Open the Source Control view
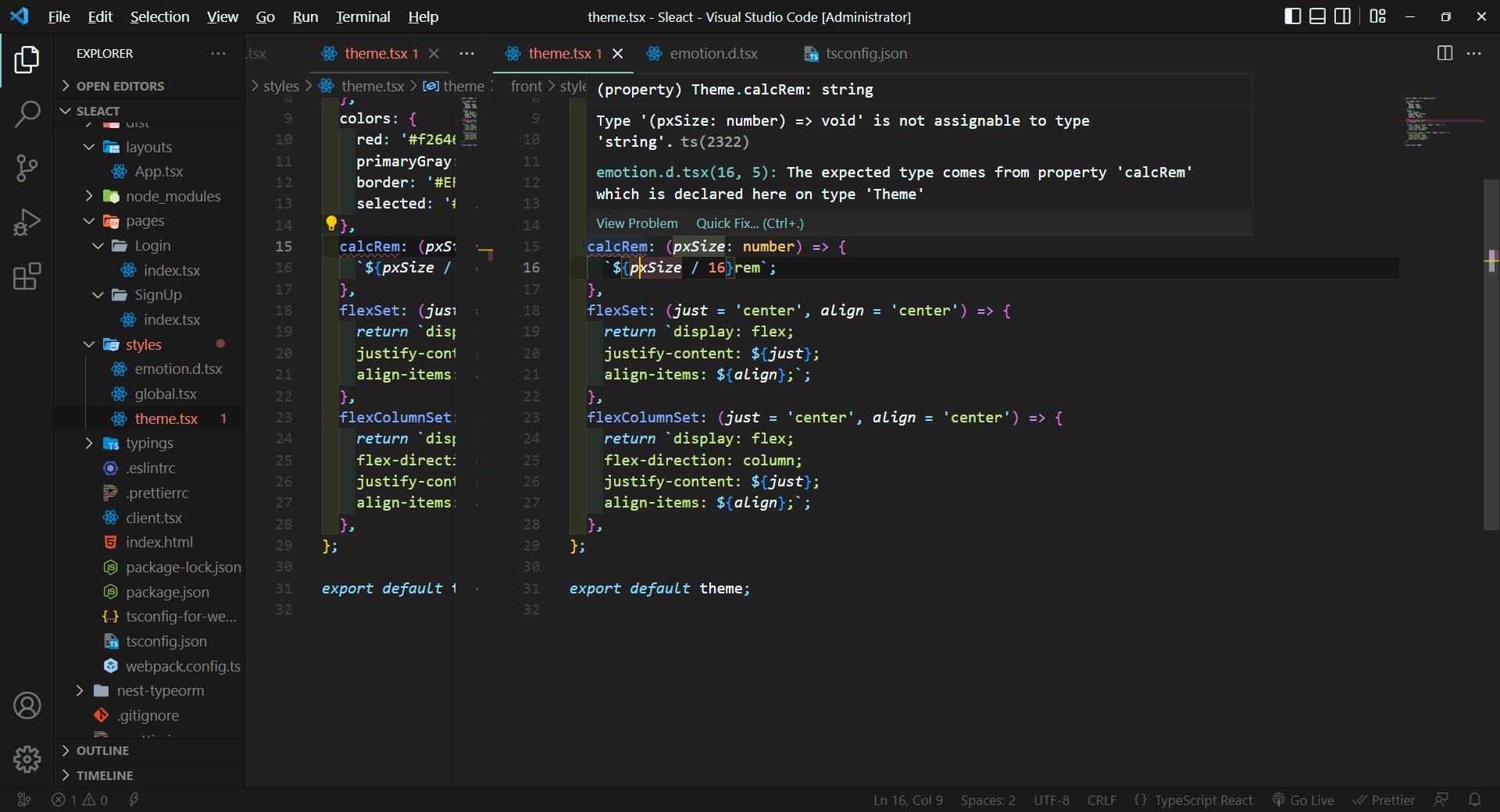Image resolution: width=1500 pixels, height=812 pixels. click(27, 168)
